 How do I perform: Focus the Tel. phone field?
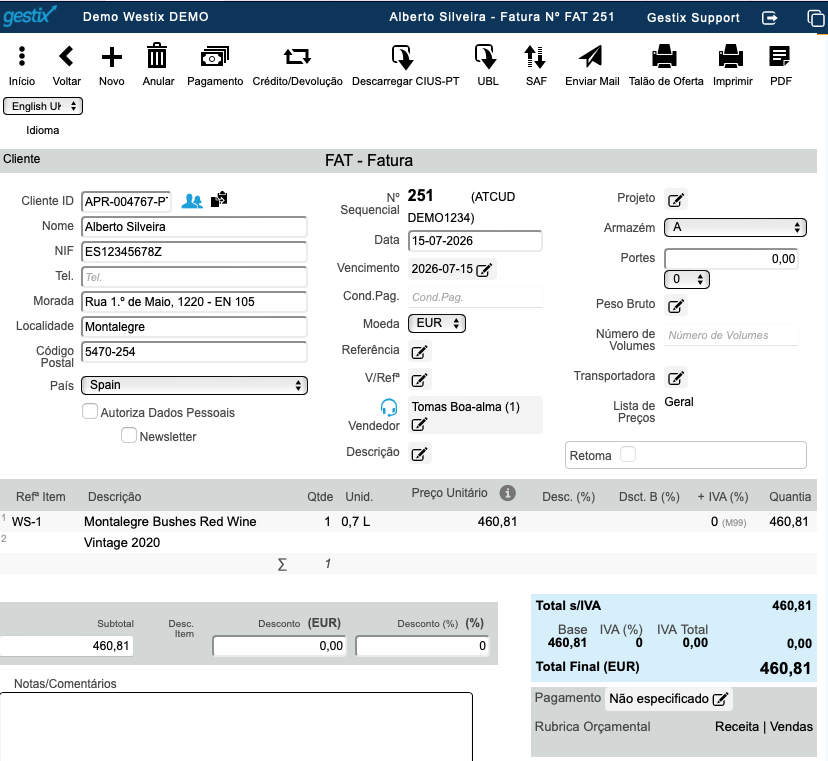pos(194,277)
